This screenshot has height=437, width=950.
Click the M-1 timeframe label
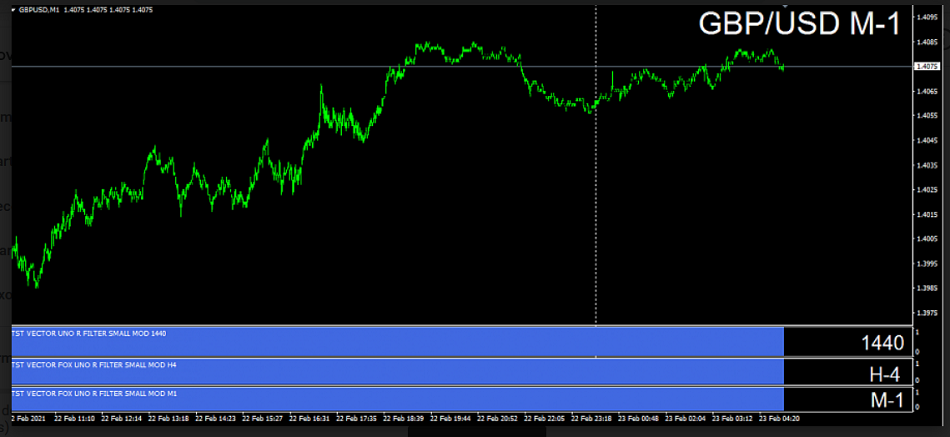[x=886, y=401]
